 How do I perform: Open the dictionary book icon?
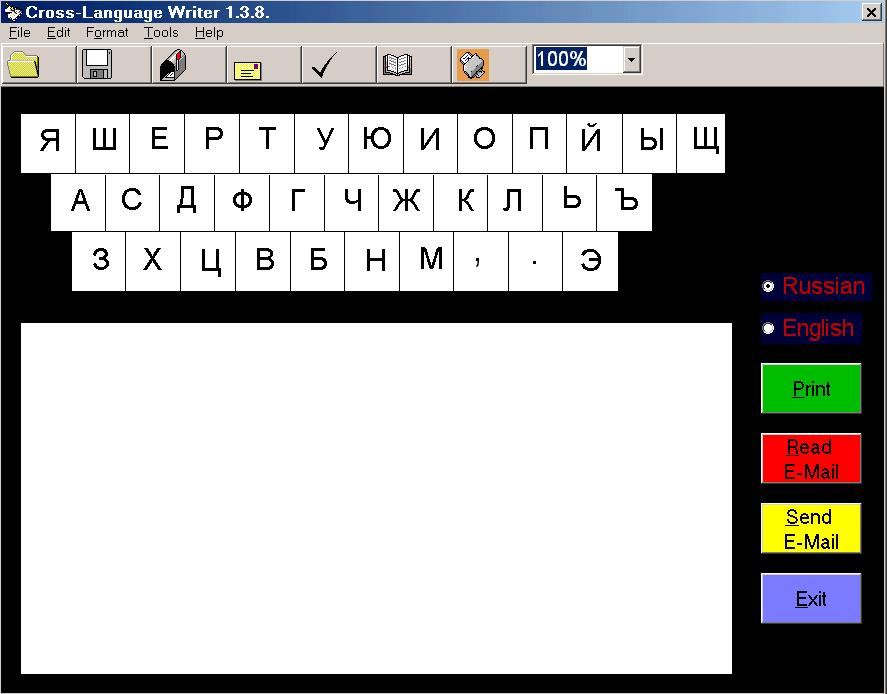coord(415,65)
